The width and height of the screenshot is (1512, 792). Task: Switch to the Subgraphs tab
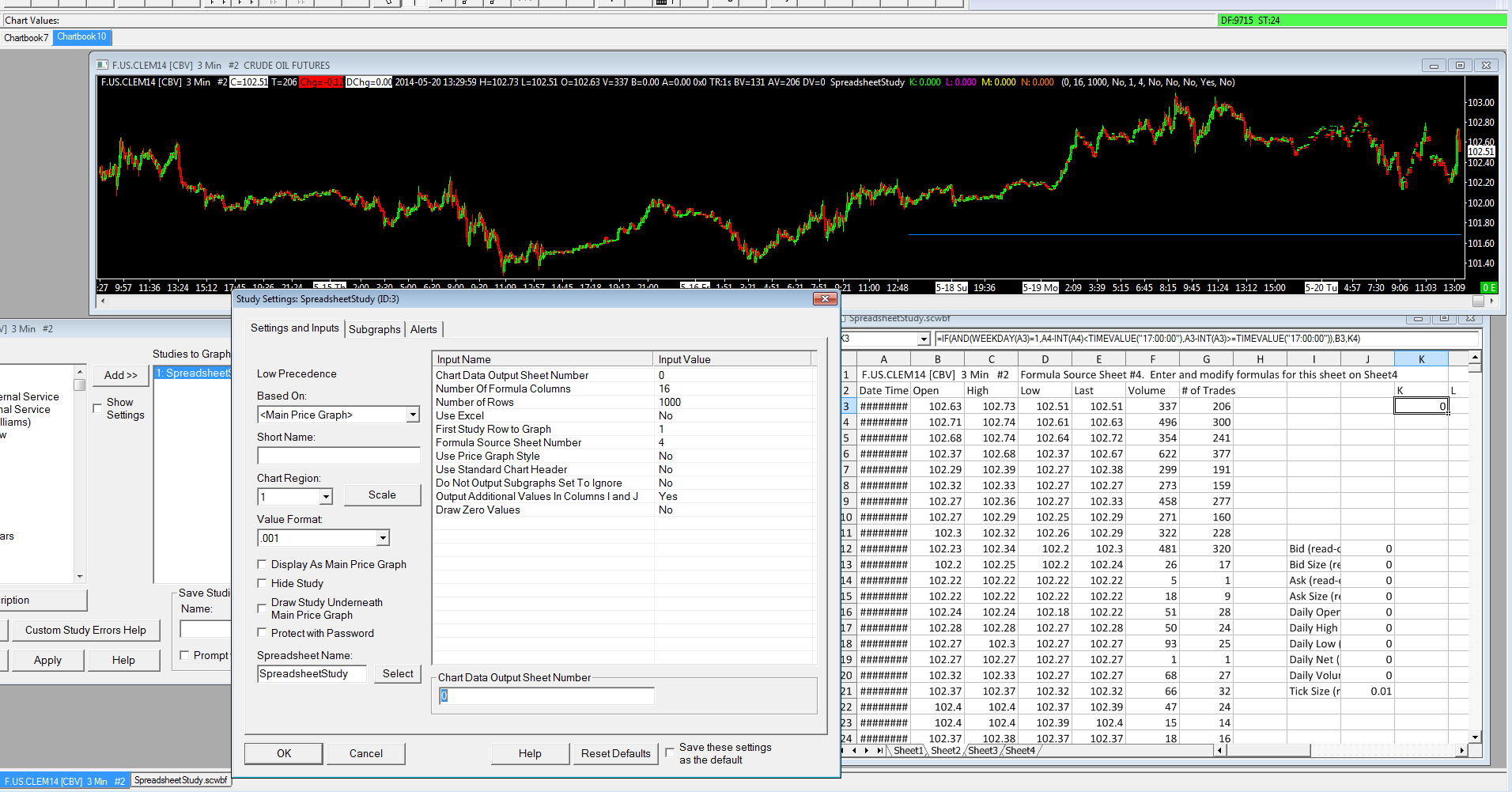click(375, 329)
